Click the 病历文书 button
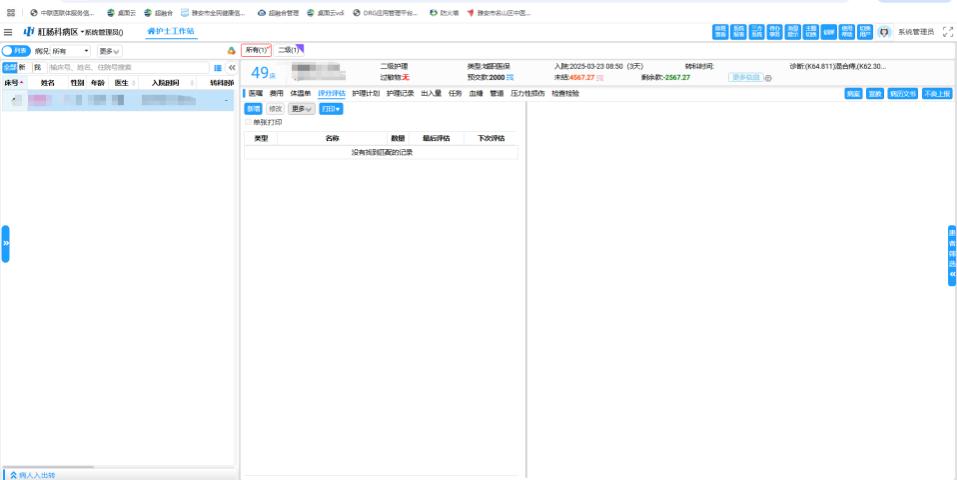This screenshot has width=957, height=480. (x=902, y=93)
